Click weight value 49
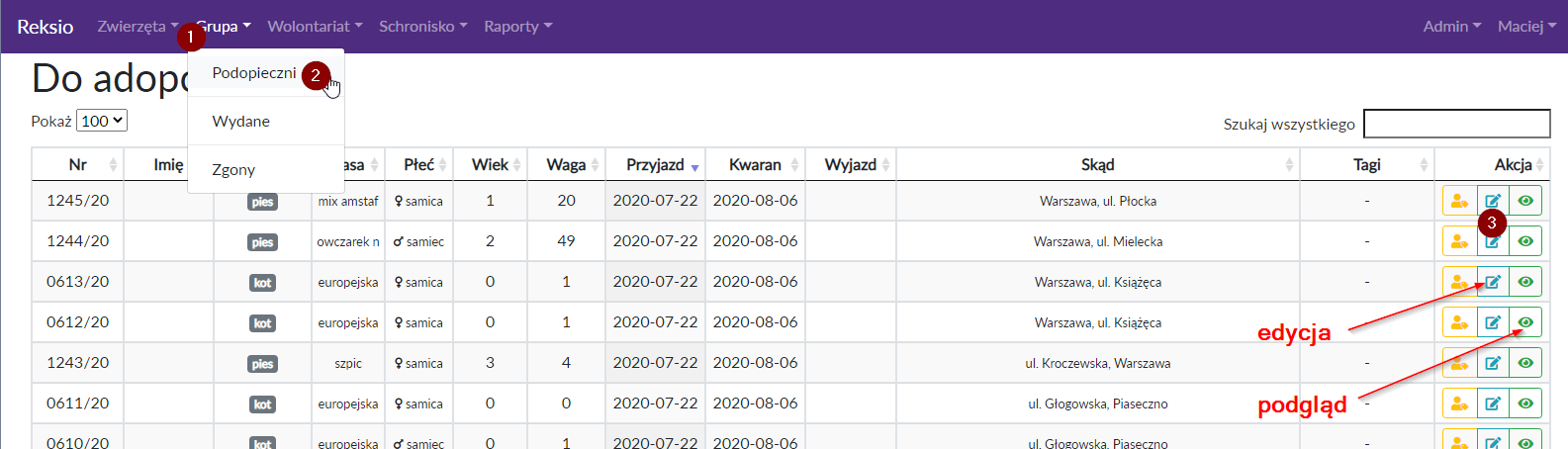Screen dimensions: 1568x449 566,241
